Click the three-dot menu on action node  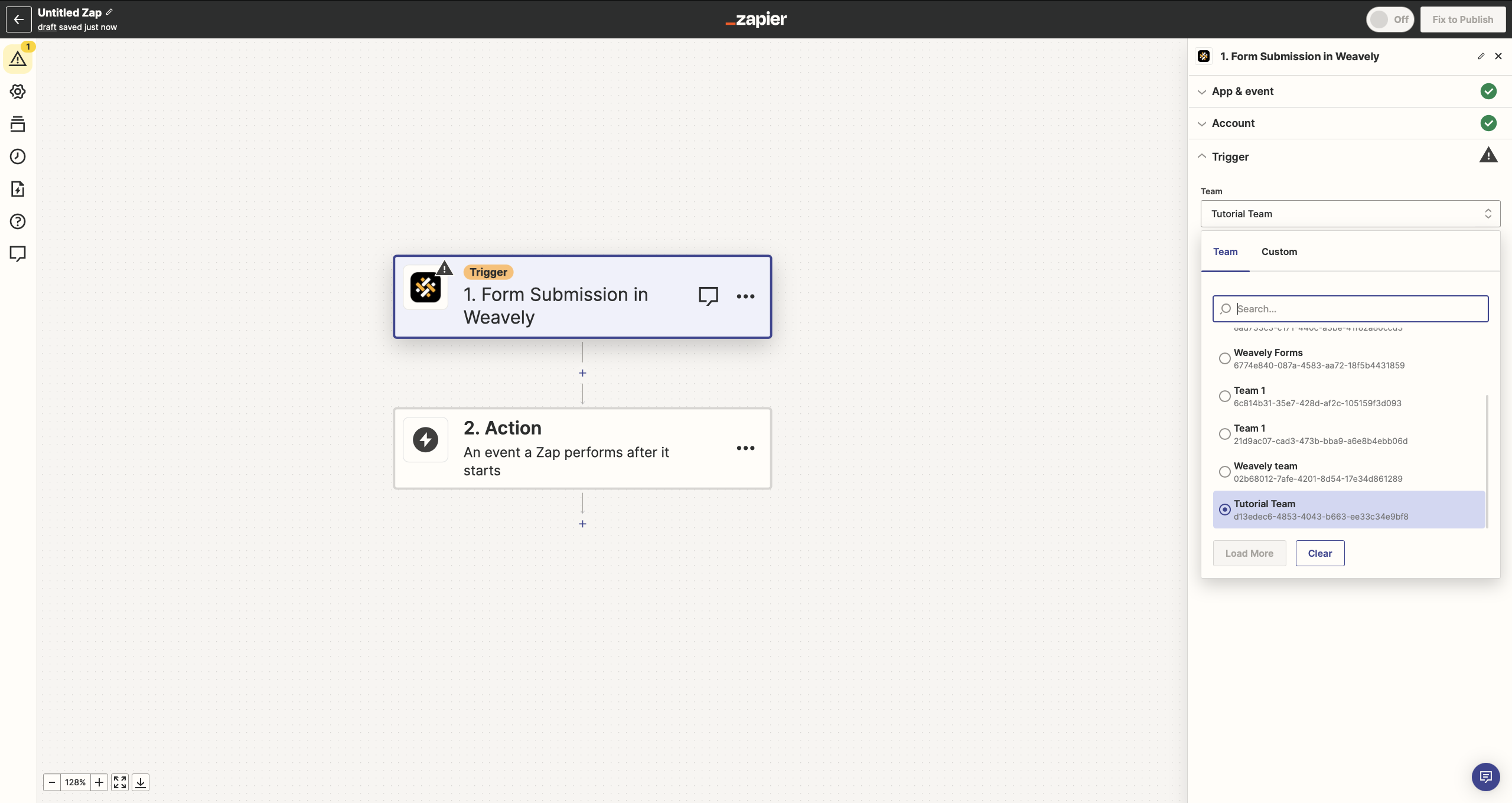(x=745, y=447)
